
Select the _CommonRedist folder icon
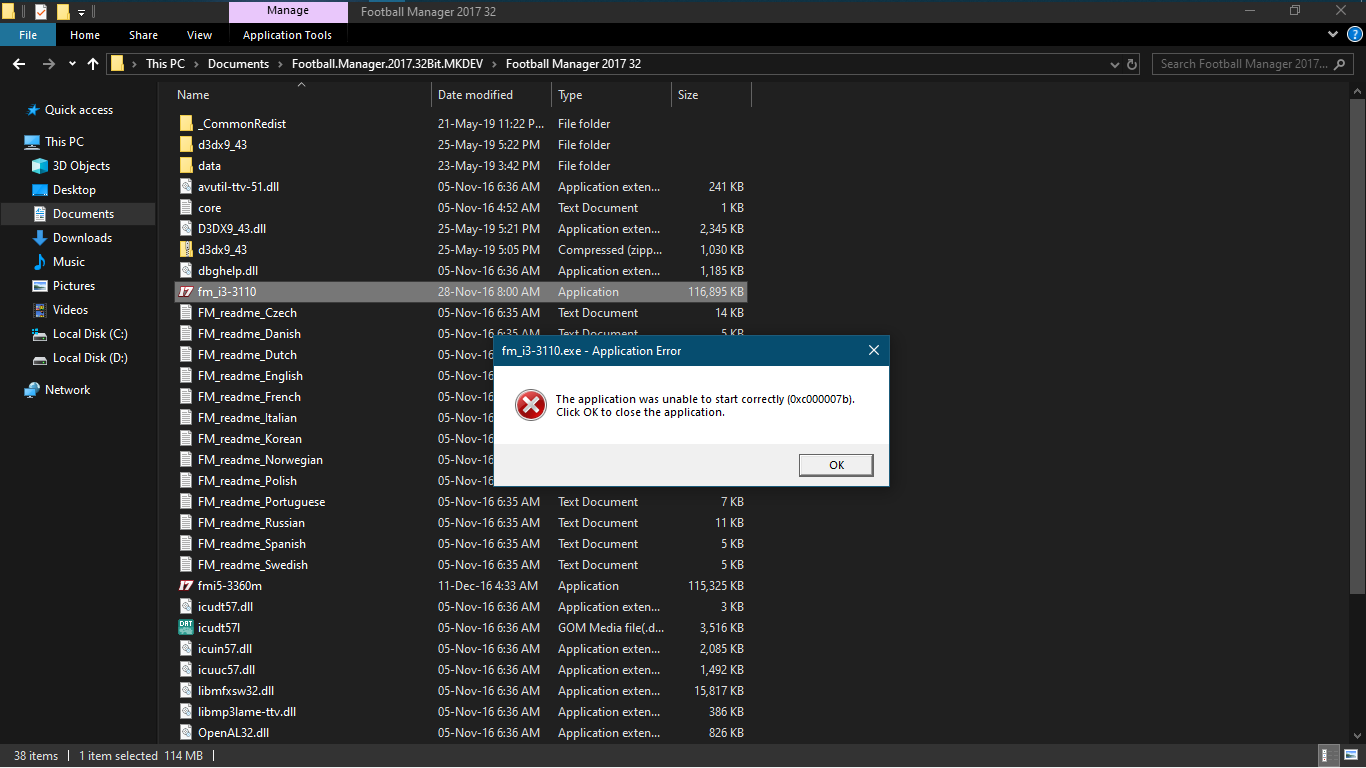(186, 124)
